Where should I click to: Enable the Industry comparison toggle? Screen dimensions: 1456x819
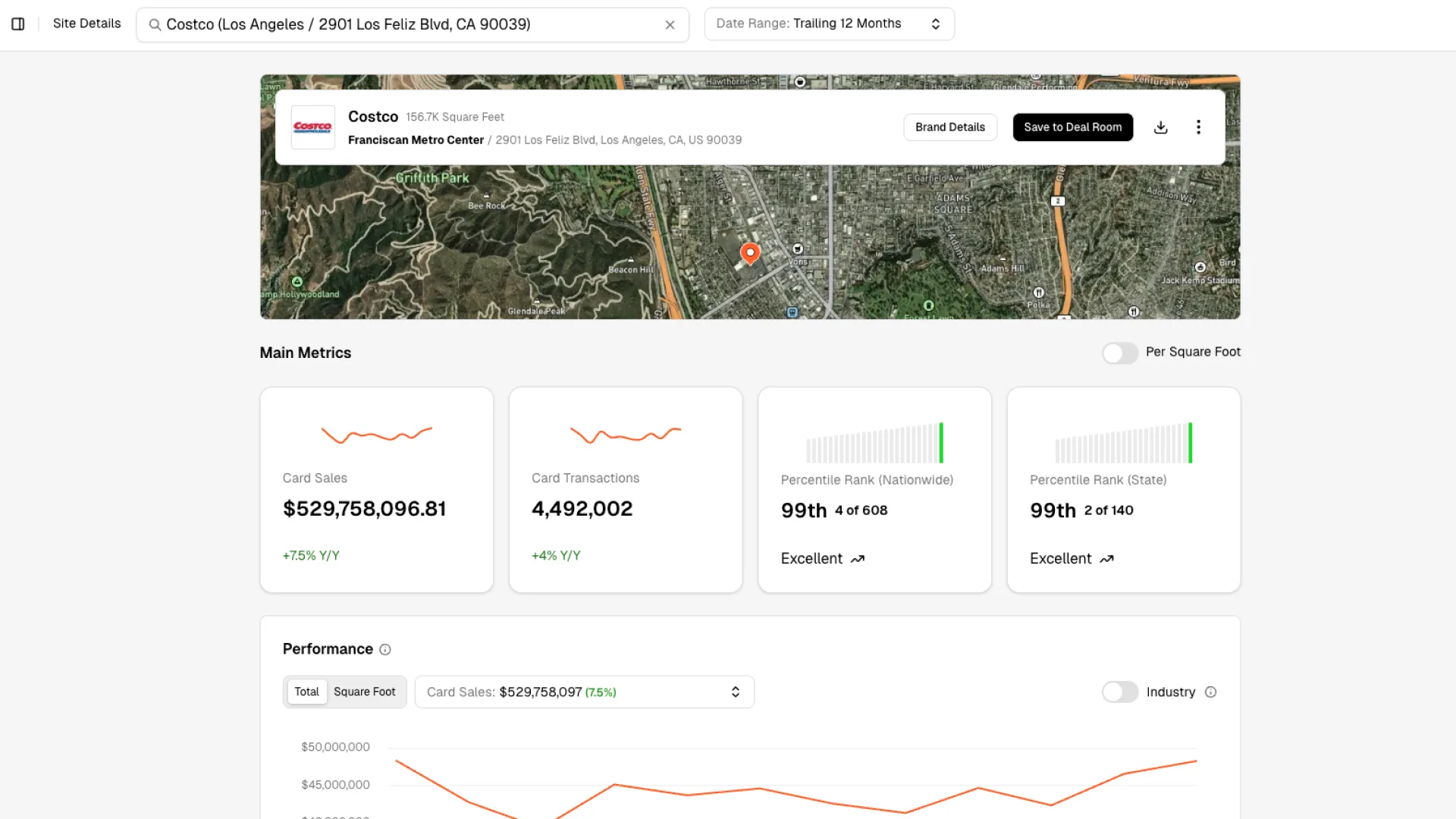(1120, 692)
